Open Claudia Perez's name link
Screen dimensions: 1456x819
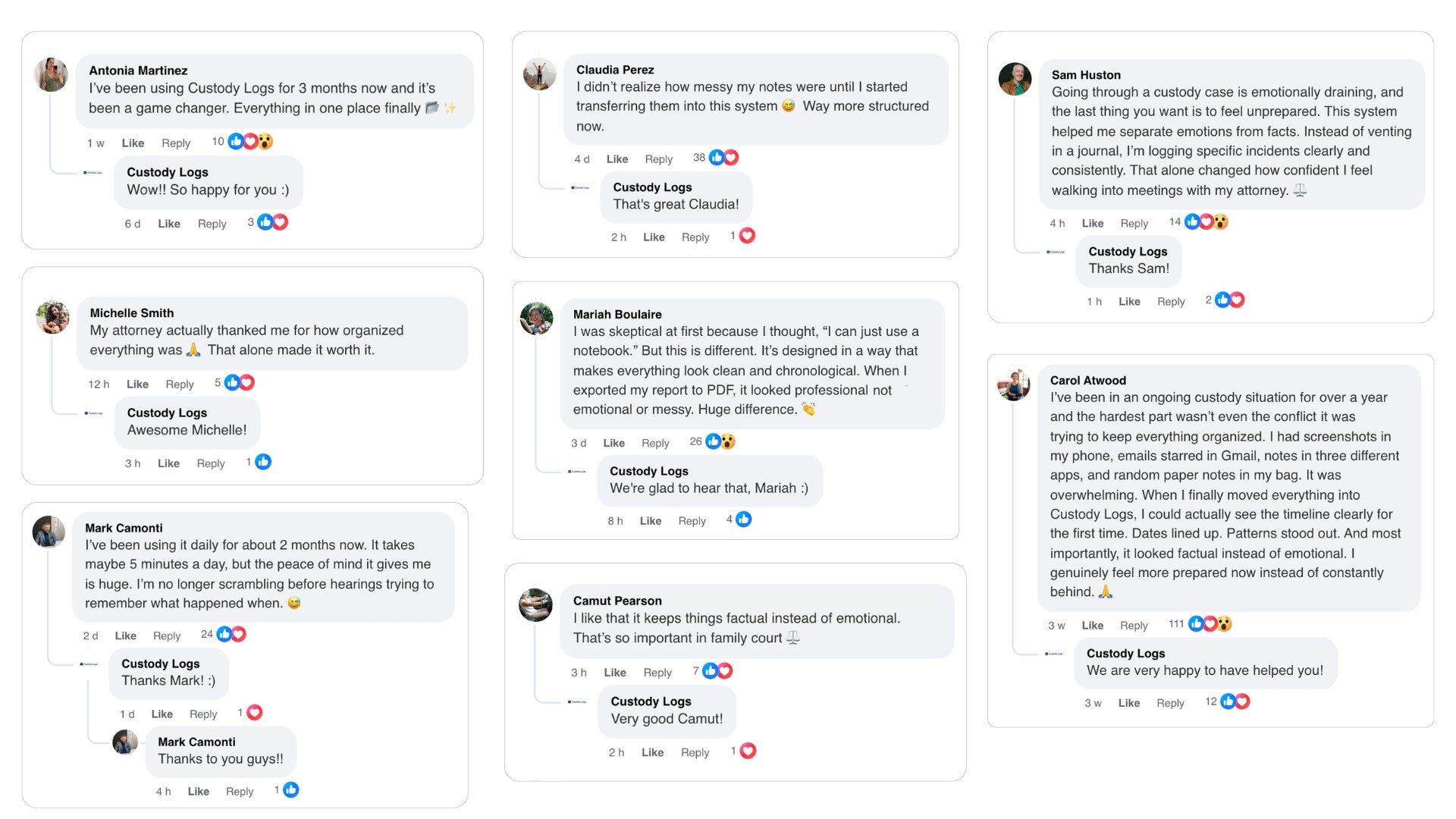(x=614, y=70)
